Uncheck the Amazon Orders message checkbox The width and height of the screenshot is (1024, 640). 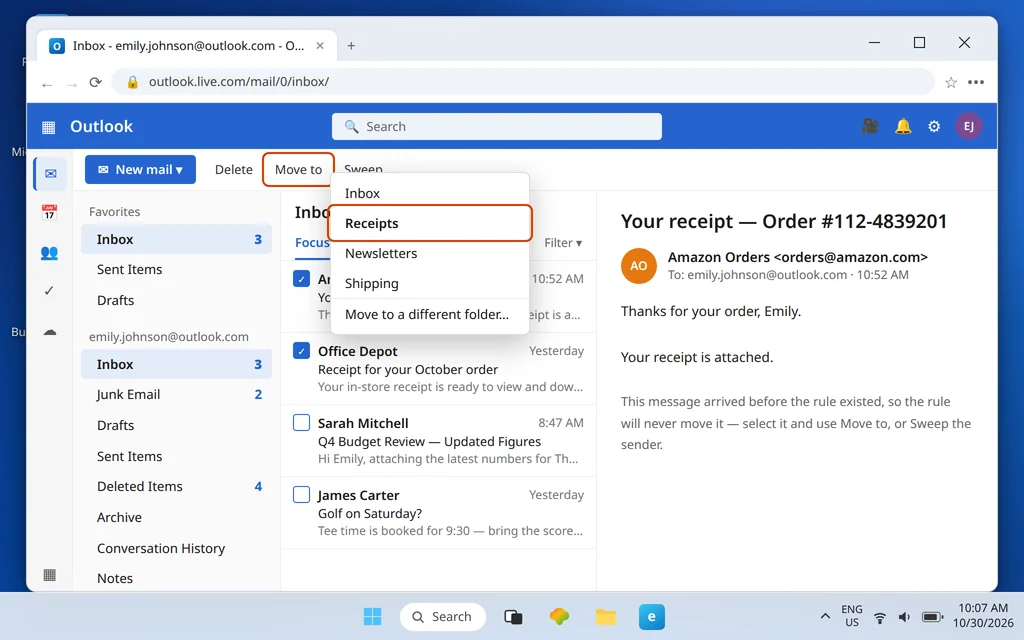(x=301, y=279)
